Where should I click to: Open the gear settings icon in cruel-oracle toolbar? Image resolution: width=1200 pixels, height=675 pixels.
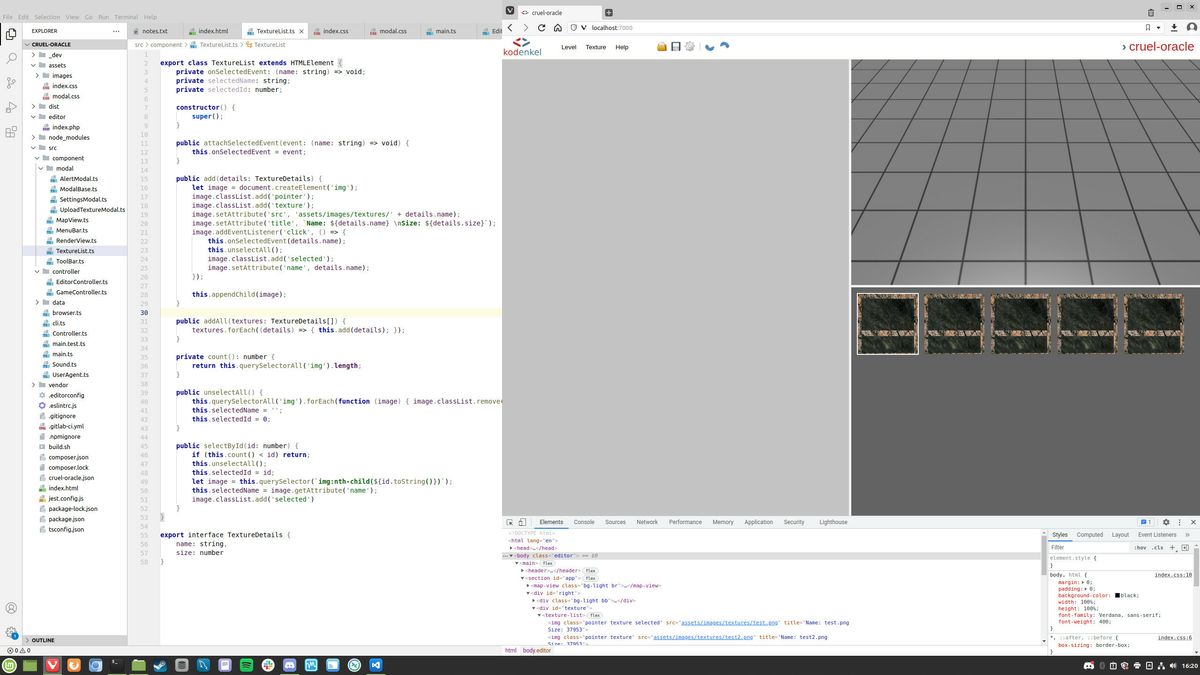(x=690, y=46)
